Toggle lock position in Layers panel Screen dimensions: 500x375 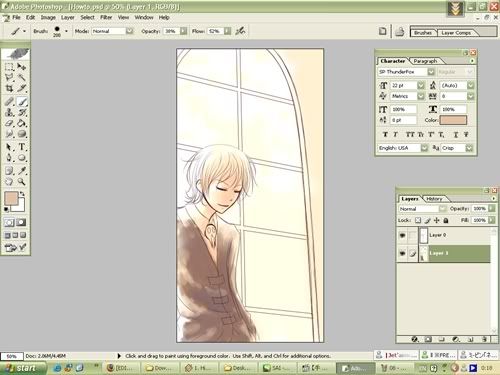tap(437, 220)
